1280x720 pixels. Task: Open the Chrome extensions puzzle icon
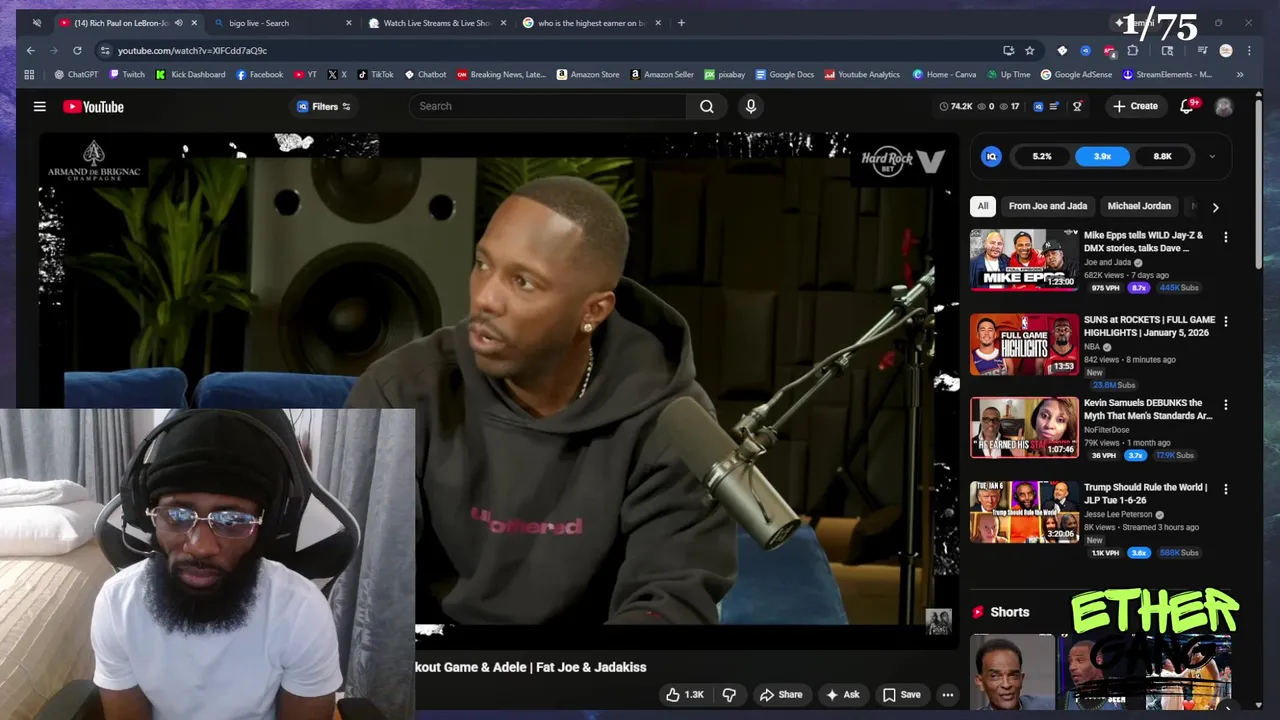point(1133,50)
